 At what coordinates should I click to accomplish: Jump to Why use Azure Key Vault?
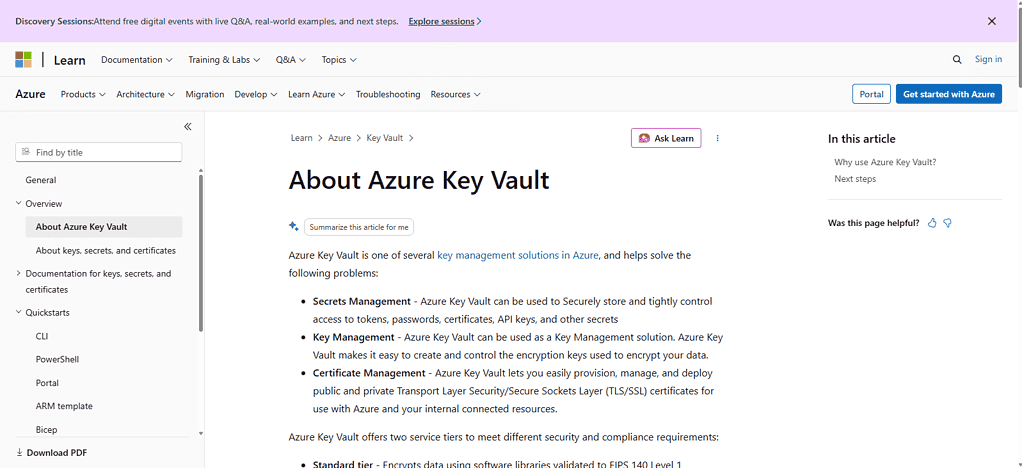tap(885, 162)
